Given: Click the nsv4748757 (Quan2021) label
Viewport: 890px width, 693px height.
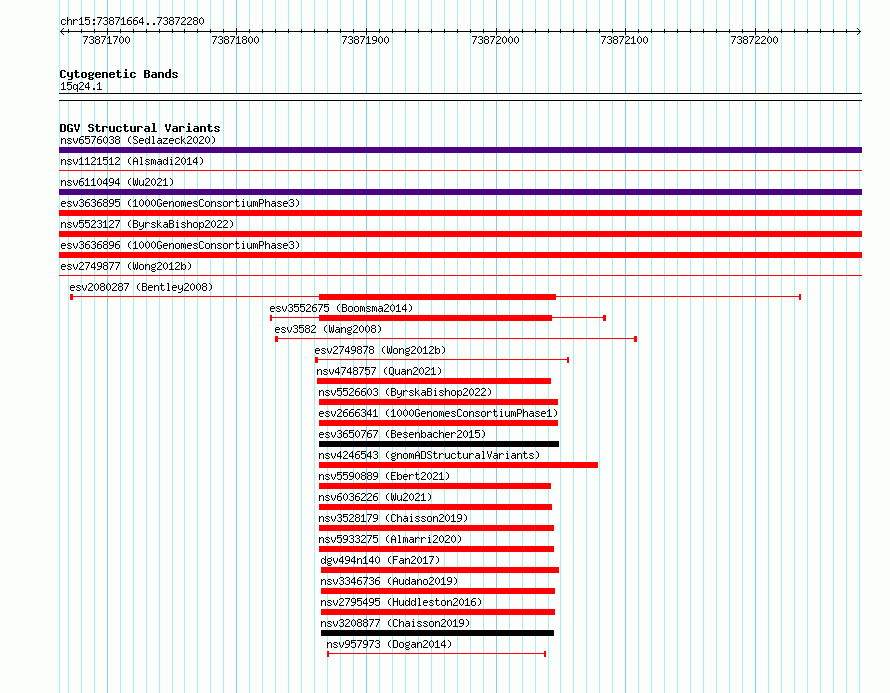Looking at the screenshot, I should (379, 371).
